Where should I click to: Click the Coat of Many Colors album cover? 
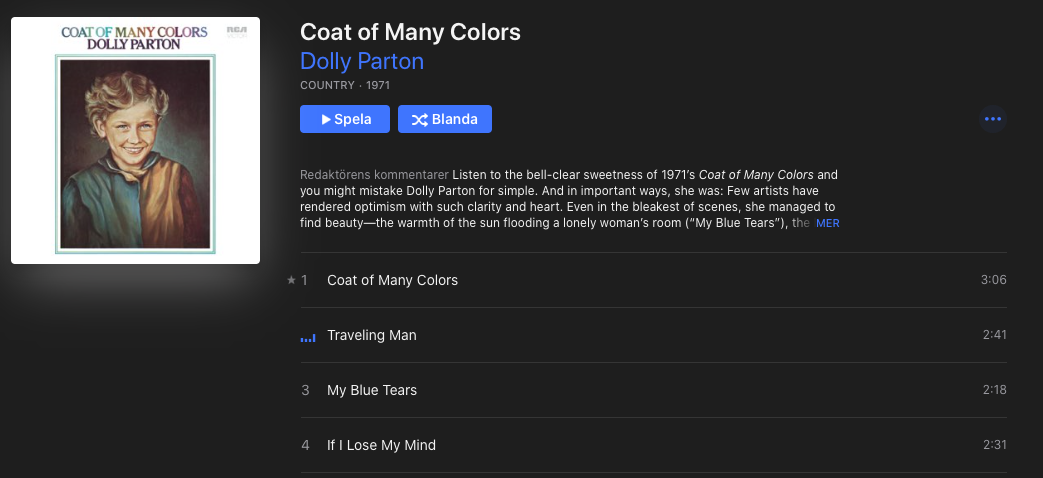click(136, 140)
